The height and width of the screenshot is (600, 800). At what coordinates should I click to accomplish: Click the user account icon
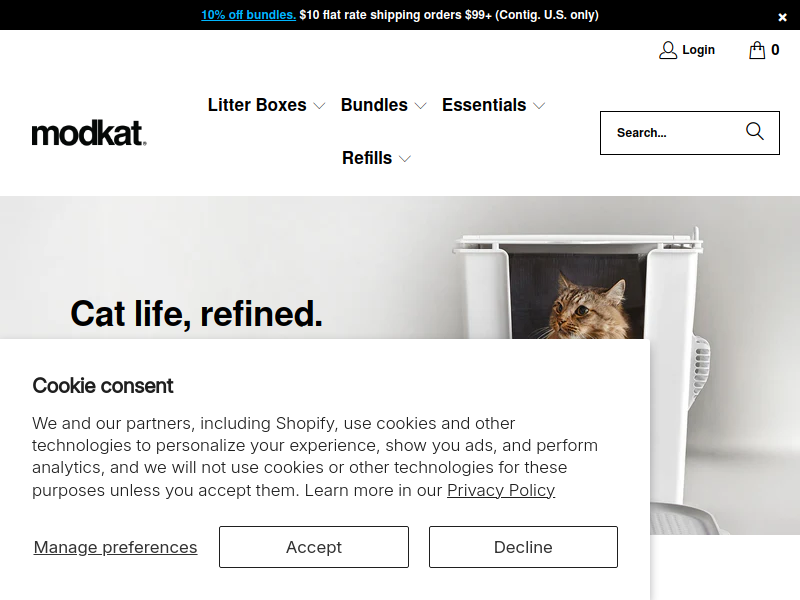point(668,50)
